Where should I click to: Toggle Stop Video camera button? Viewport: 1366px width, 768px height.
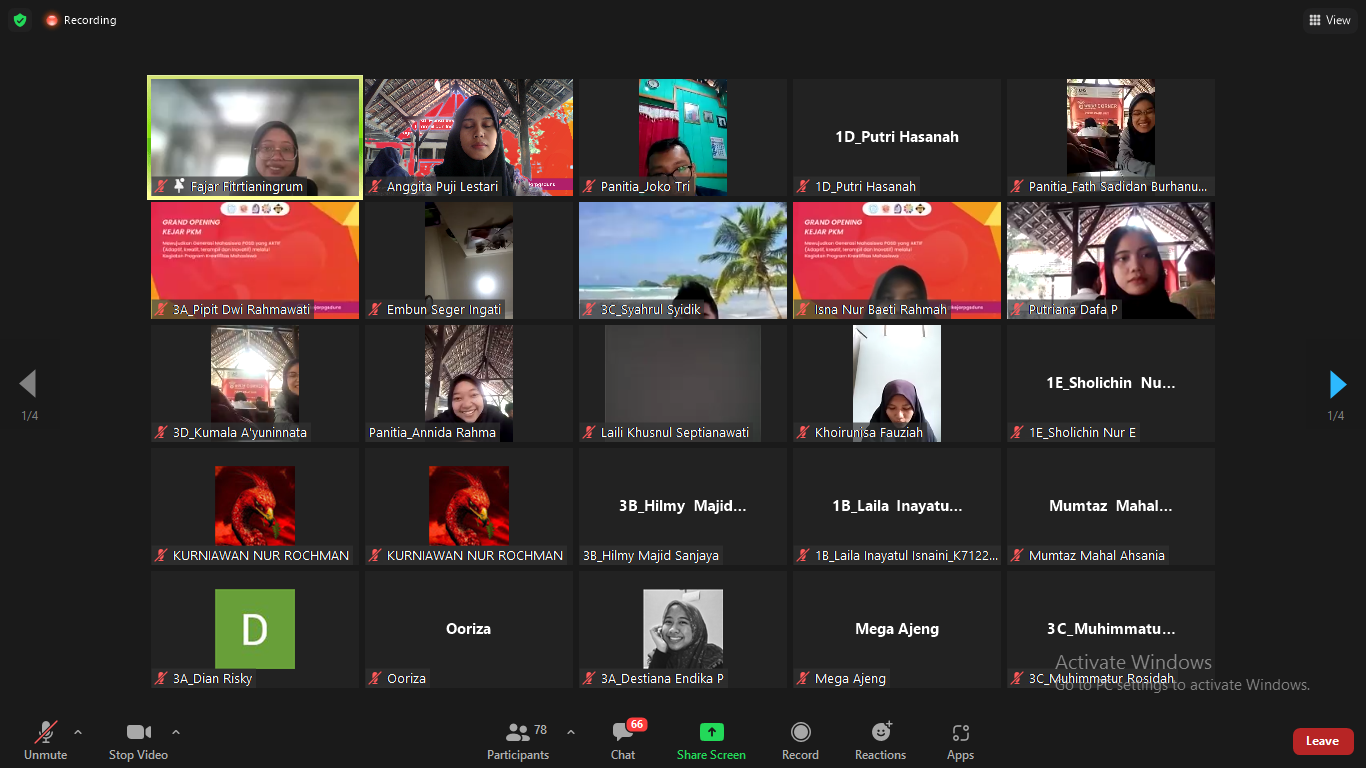tap(138, 741)
